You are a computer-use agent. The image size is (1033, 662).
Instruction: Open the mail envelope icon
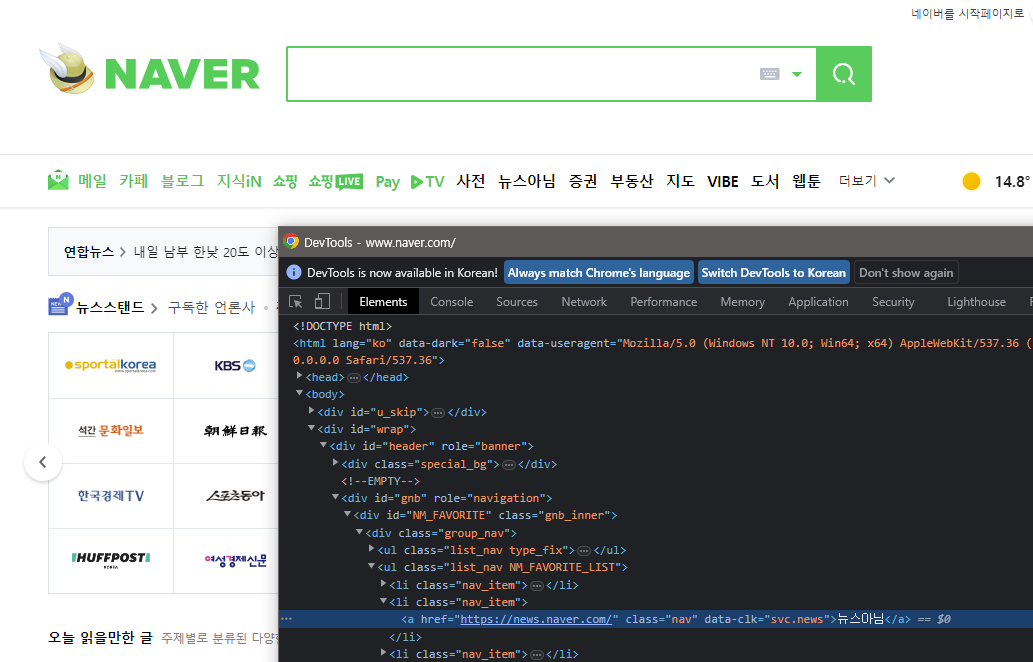(x=58, y=180)
